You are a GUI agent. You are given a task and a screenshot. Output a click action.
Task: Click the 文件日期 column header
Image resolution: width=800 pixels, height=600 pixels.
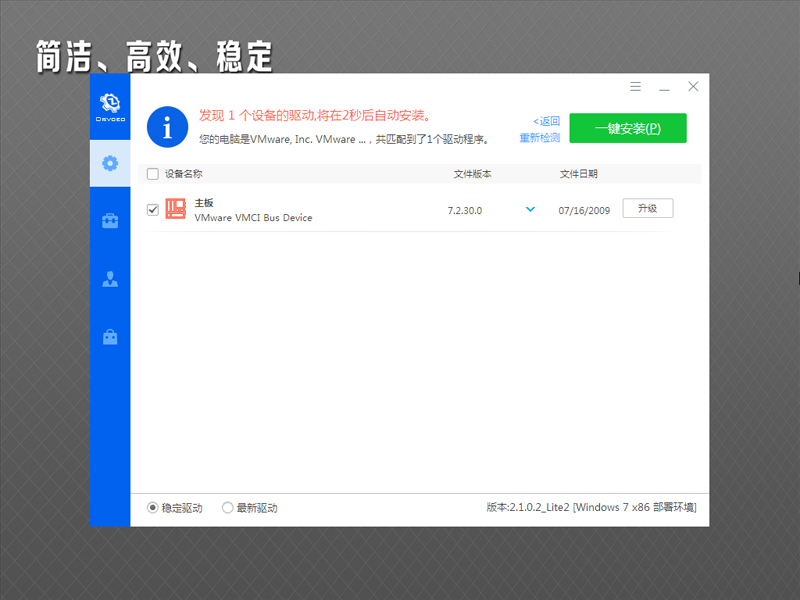tap(579, 174)
